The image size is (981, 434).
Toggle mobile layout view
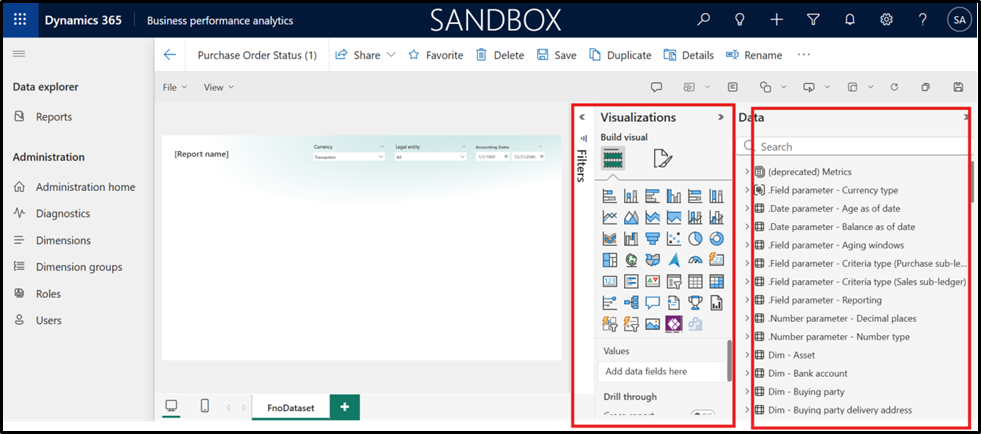[205, 406]
